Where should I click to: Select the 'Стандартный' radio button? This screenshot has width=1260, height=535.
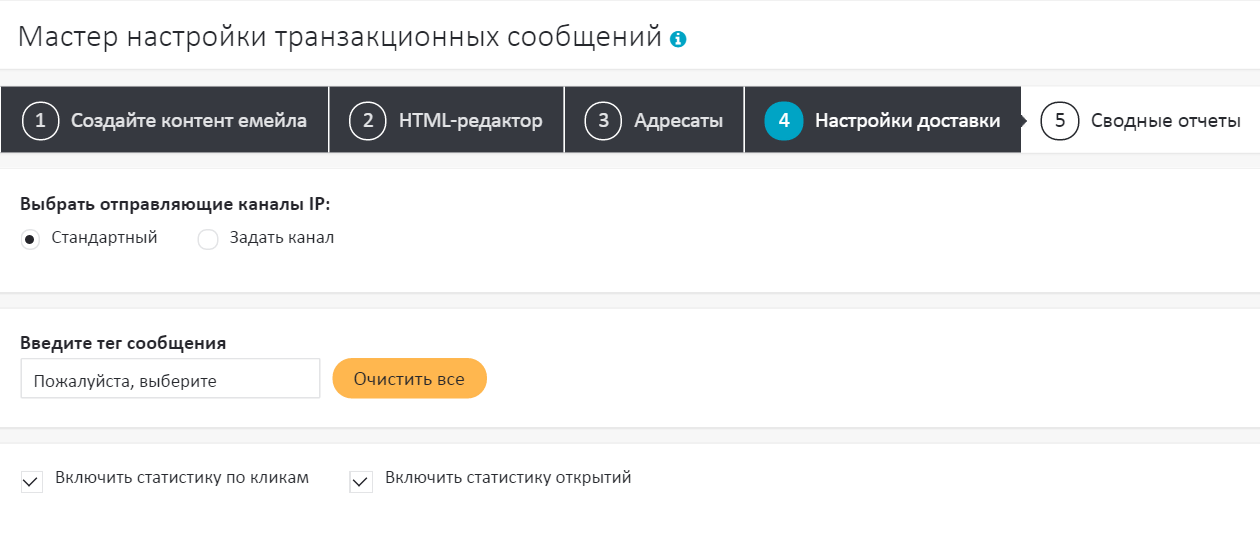click(30, 240)
